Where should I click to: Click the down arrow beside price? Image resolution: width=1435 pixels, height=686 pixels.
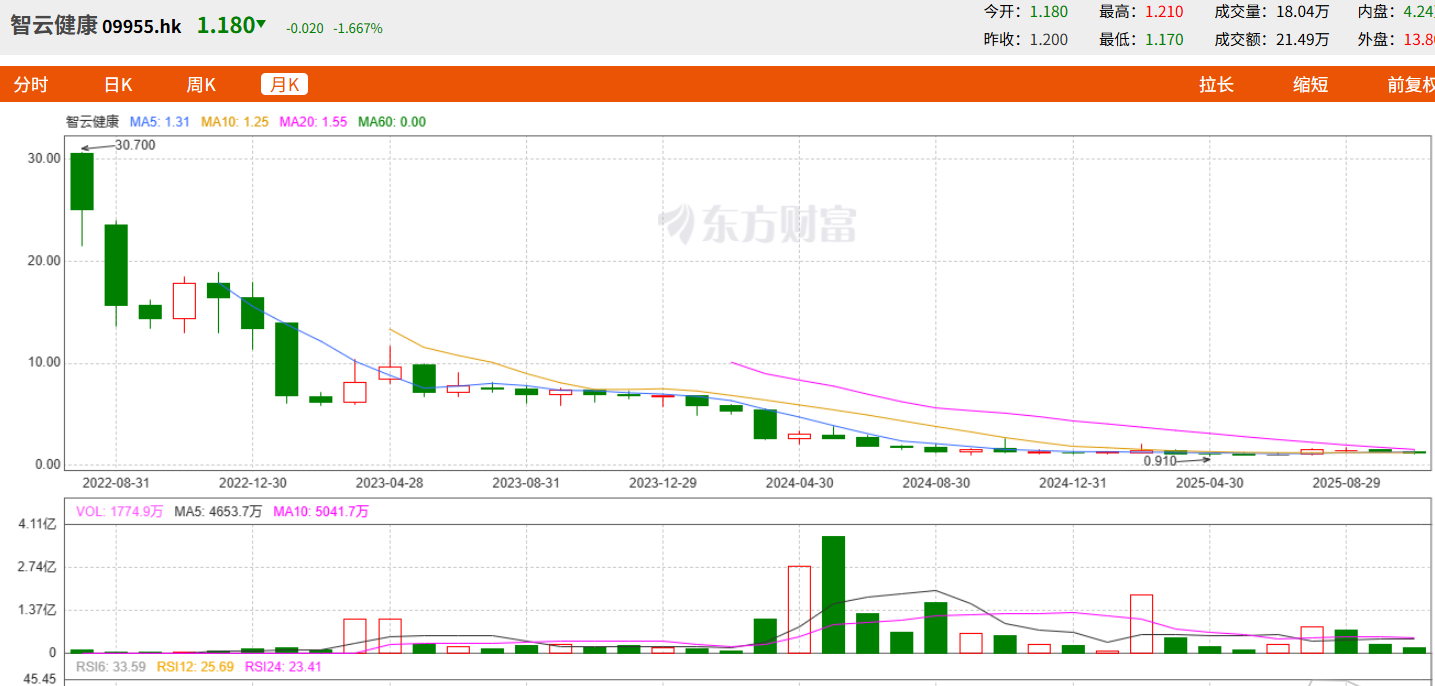262,24
